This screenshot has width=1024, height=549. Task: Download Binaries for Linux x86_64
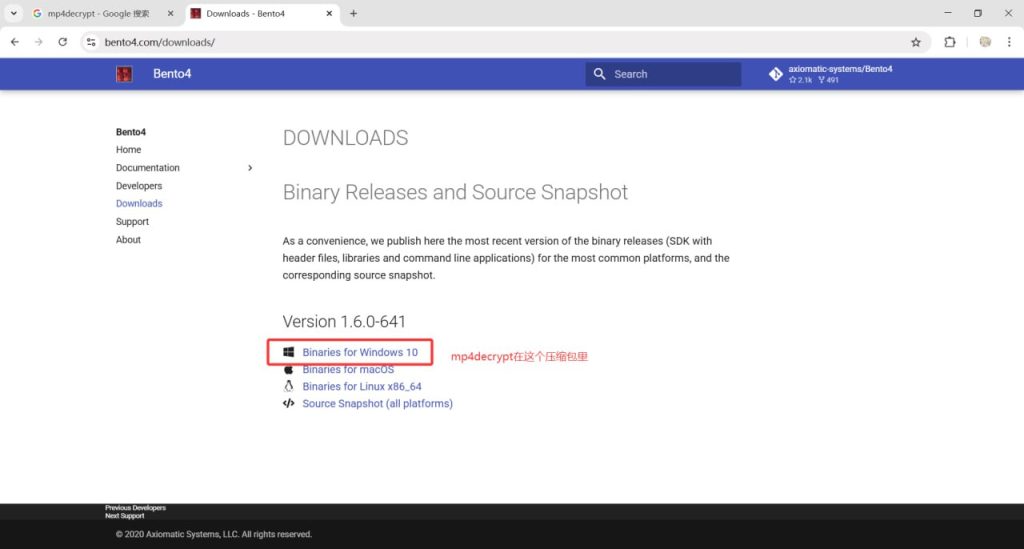(362, 386)
